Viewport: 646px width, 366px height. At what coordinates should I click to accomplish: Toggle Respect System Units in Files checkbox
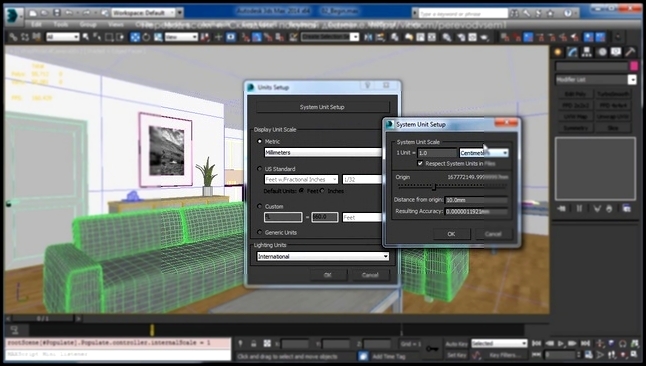[420, 164]
